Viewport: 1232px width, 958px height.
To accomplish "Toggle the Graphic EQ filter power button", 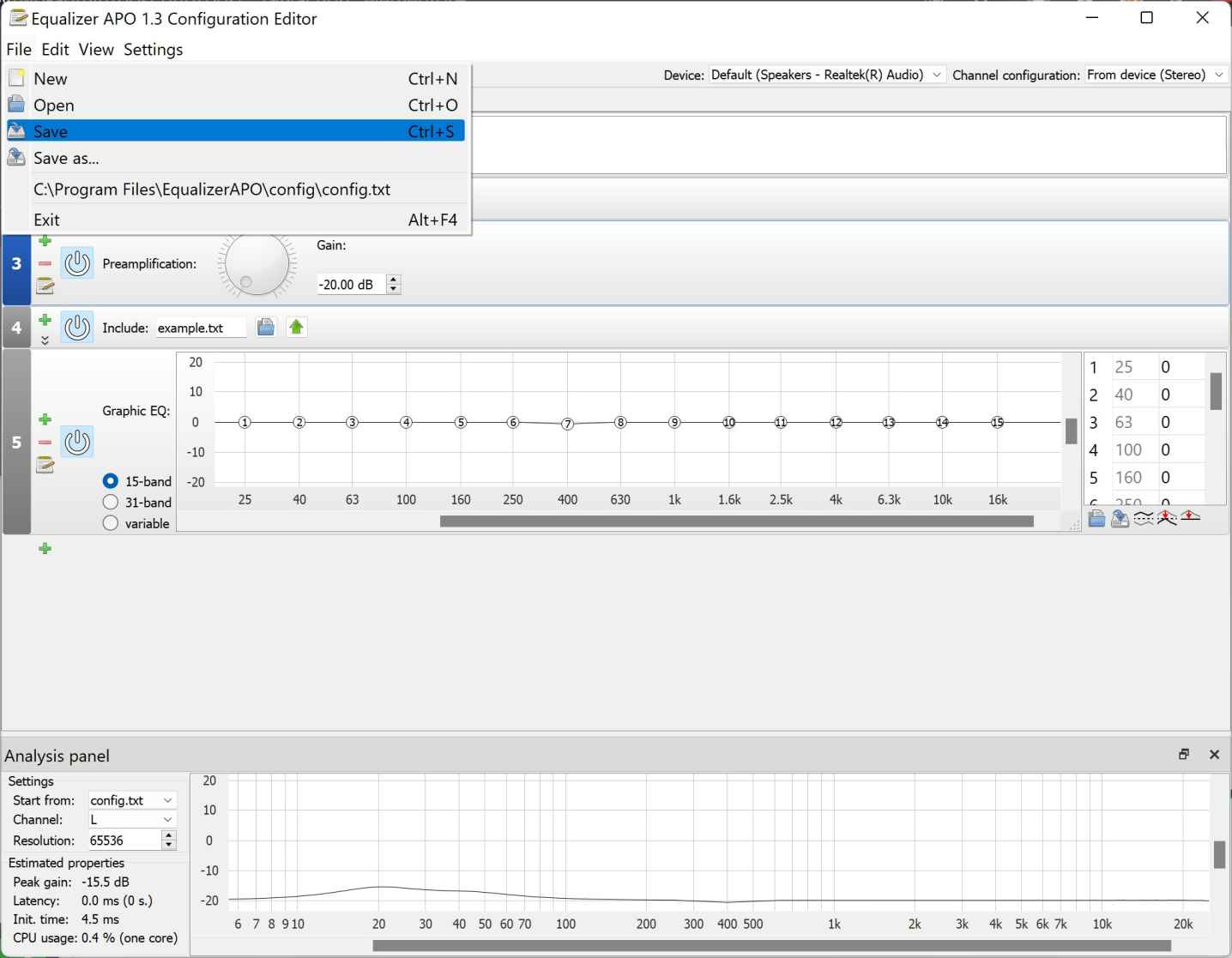I will coord(77,443).
